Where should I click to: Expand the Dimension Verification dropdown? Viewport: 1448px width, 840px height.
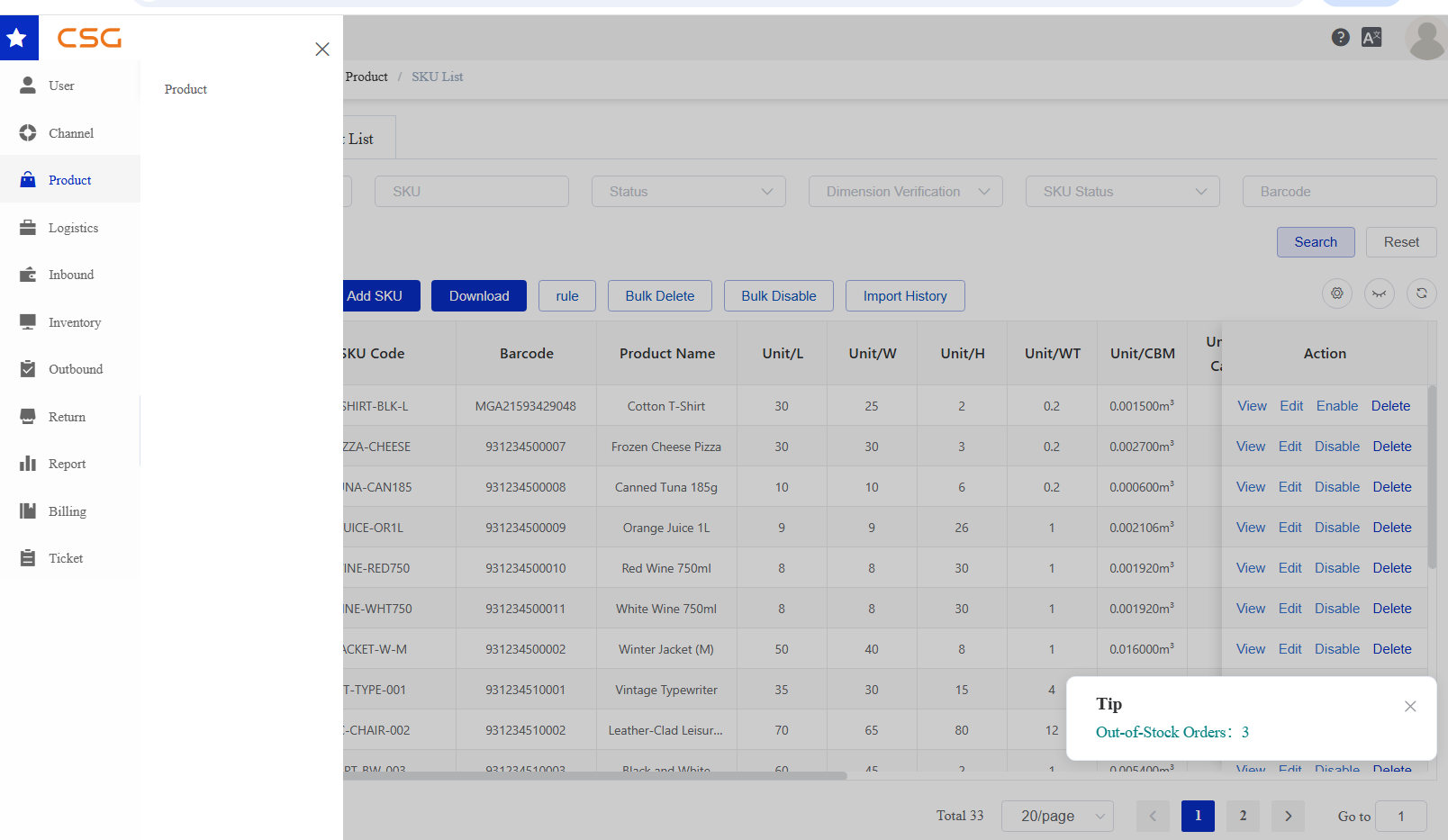click(906, 192)
